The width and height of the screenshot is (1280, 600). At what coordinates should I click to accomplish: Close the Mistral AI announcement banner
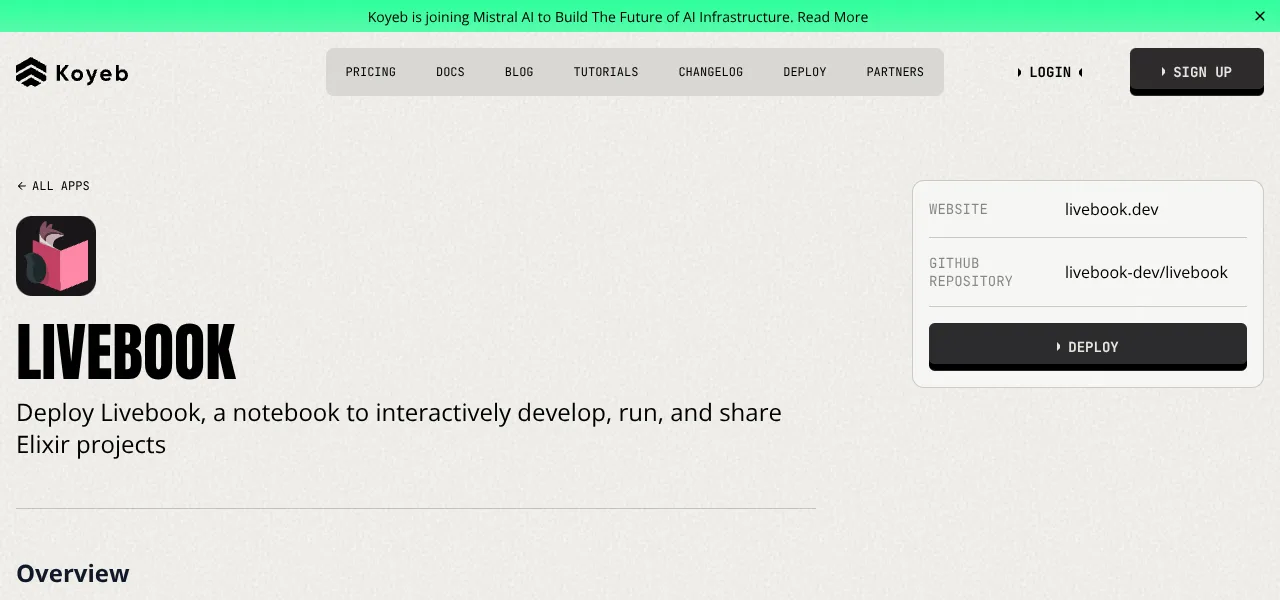pyautogui.click(x=1260, y=16)
